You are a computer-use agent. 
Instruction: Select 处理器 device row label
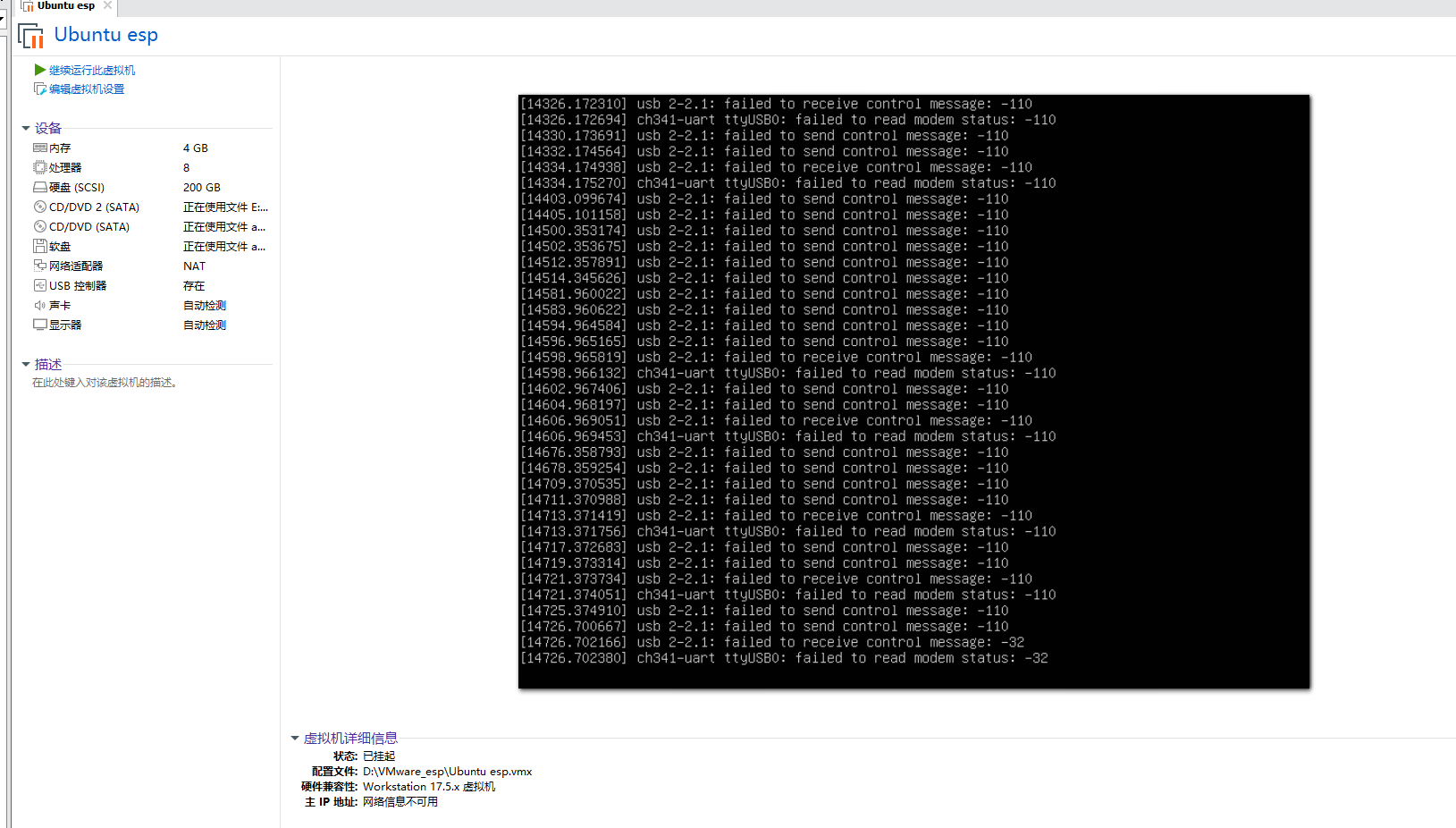pos(65,167)
